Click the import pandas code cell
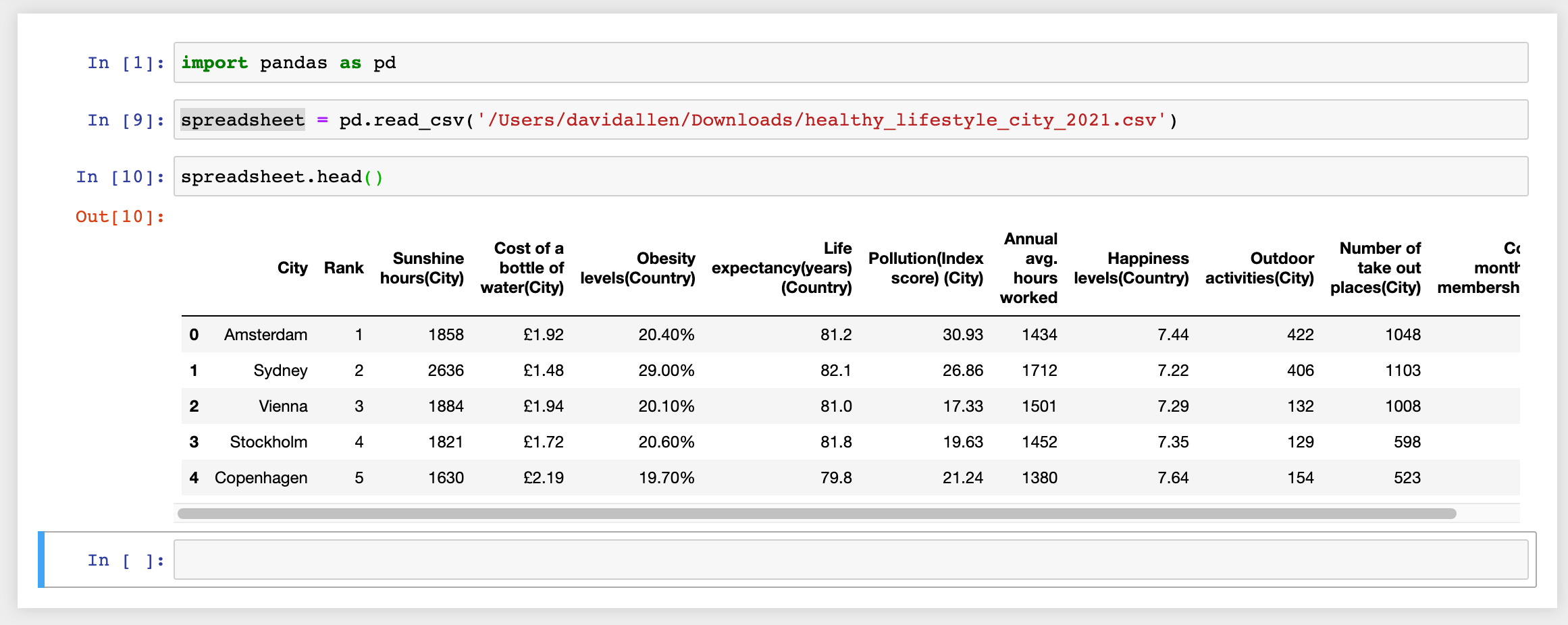Viewport: 1568px width, 625px height. [x=851, y=63]
